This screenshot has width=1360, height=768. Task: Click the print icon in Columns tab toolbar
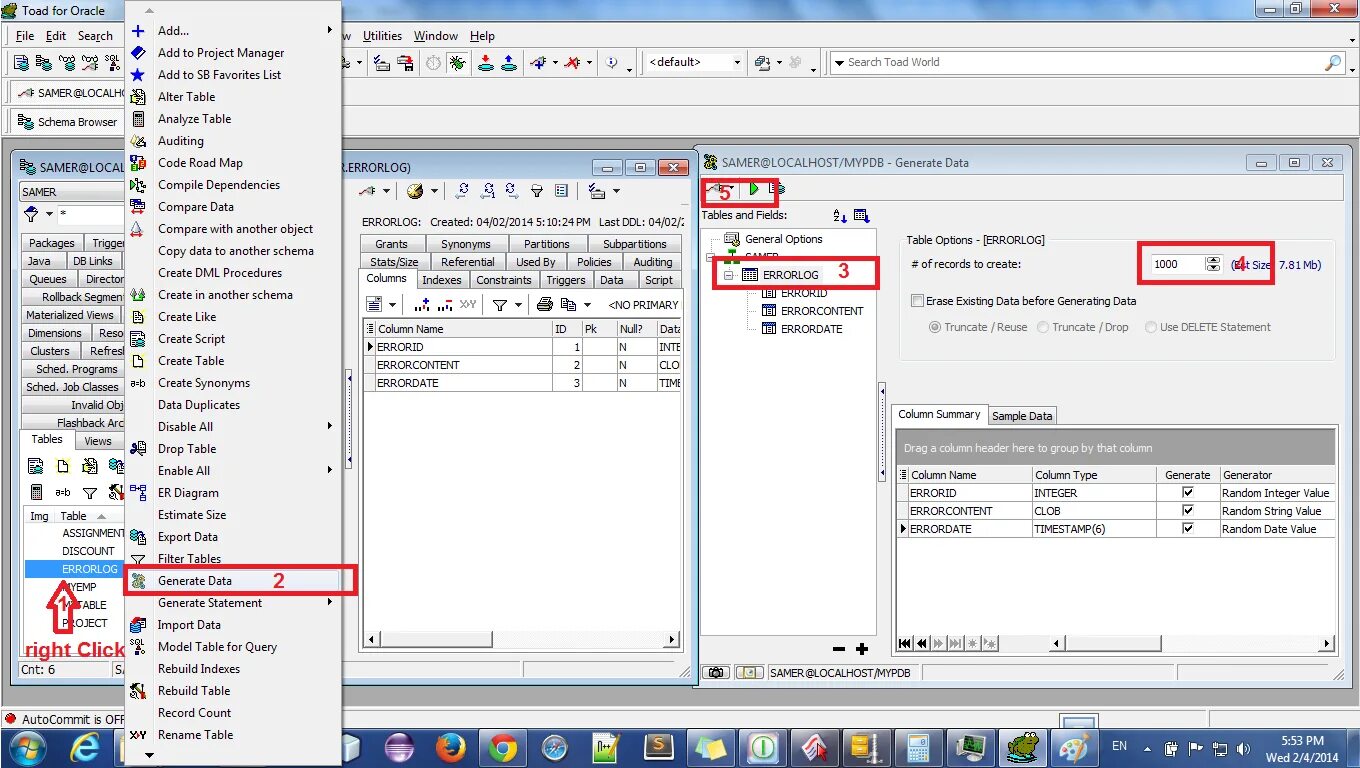545,304
